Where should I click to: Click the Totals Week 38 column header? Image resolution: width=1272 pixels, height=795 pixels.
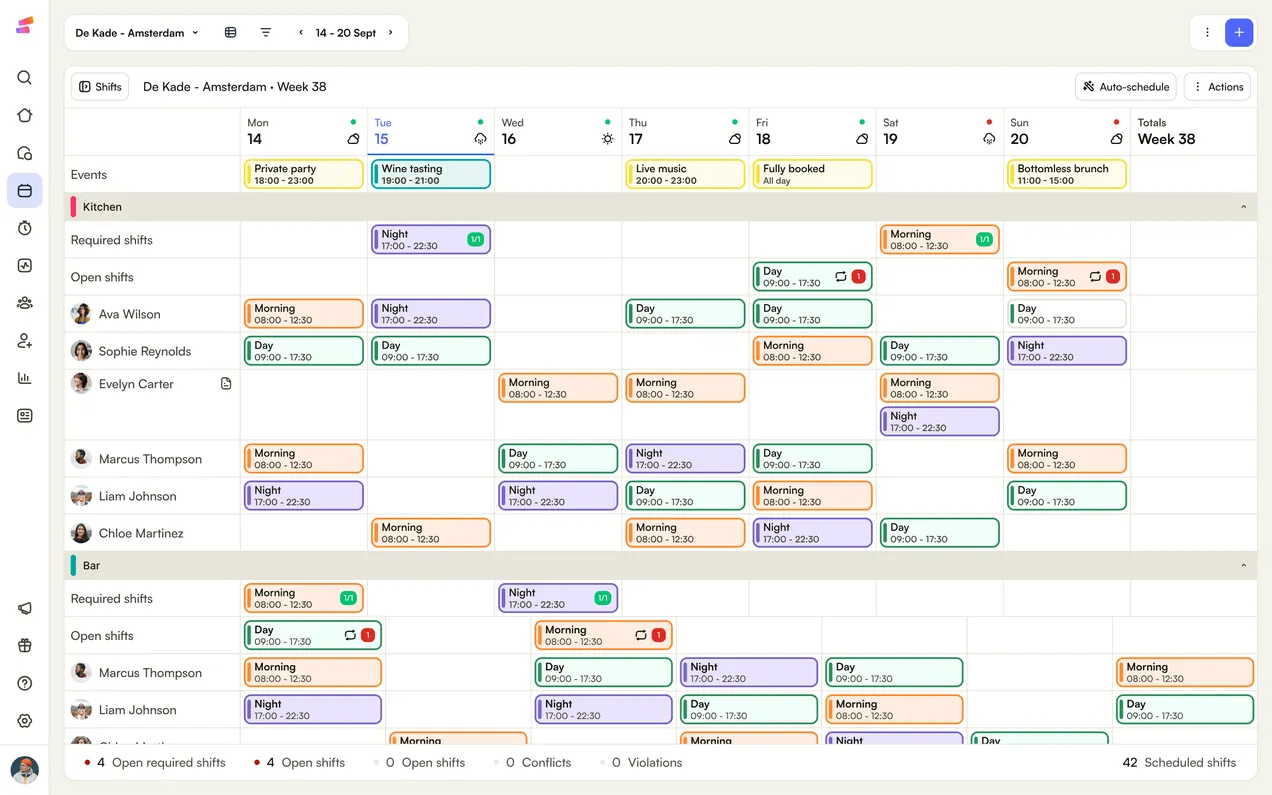tap(1193, 131)
